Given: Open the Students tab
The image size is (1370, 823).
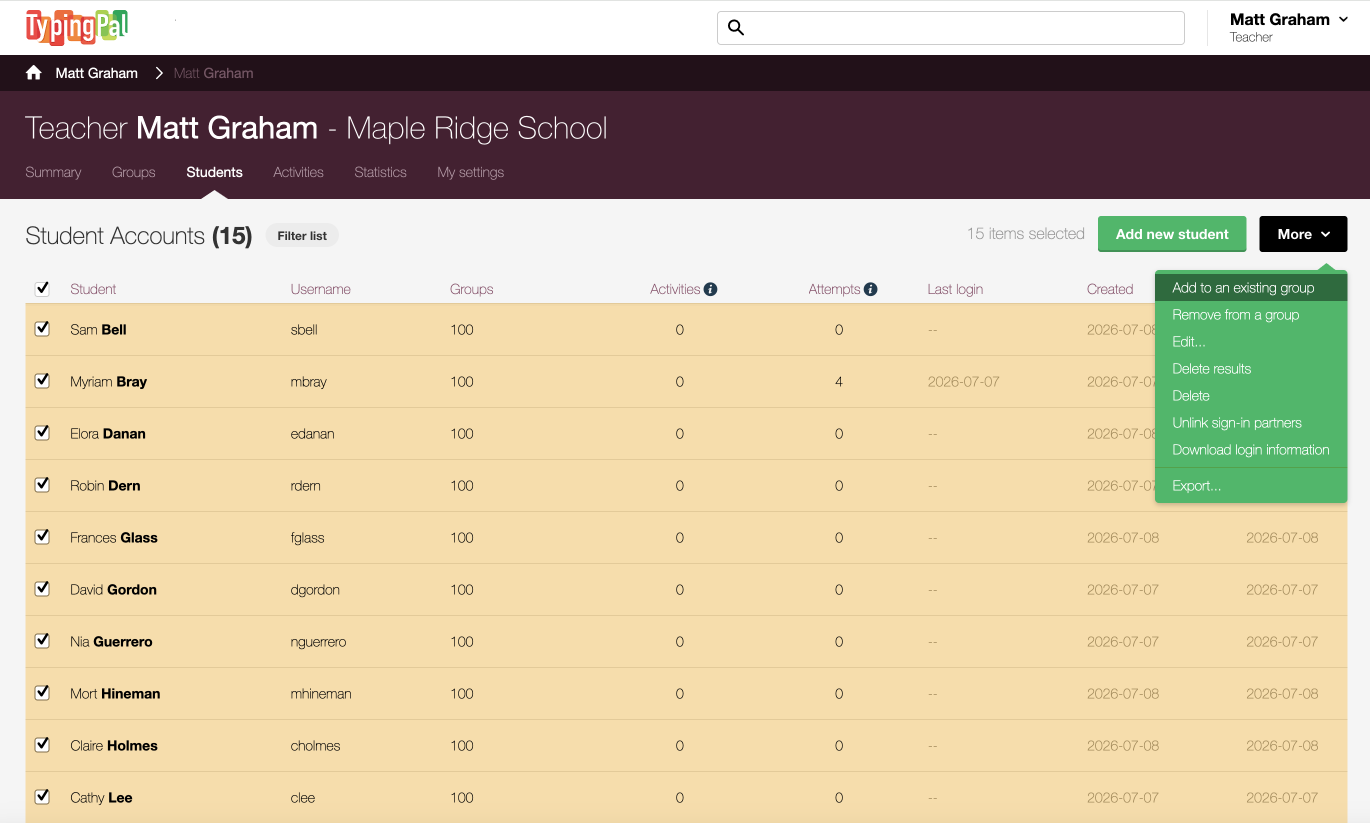Looking at the screenshot, I should pos(214,172).
